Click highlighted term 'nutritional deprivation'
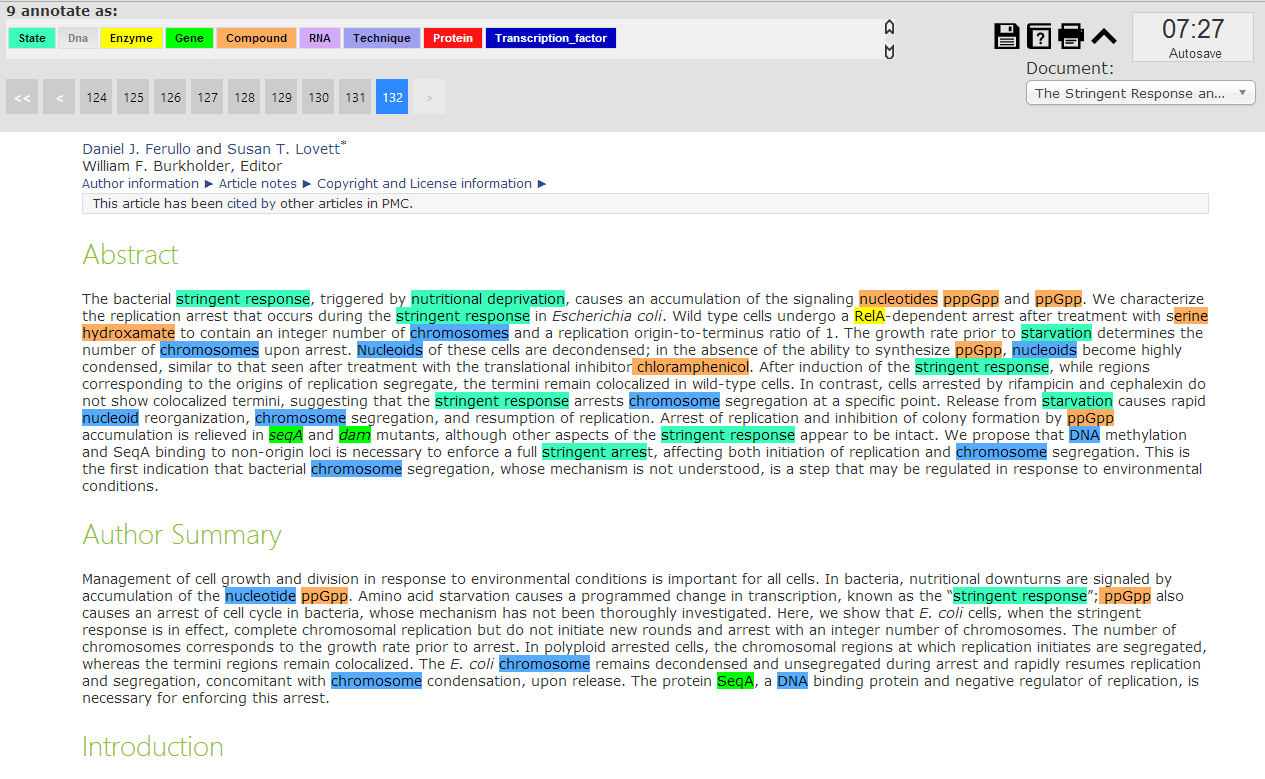Screen dimensions: 1265x779 [488, 299]
